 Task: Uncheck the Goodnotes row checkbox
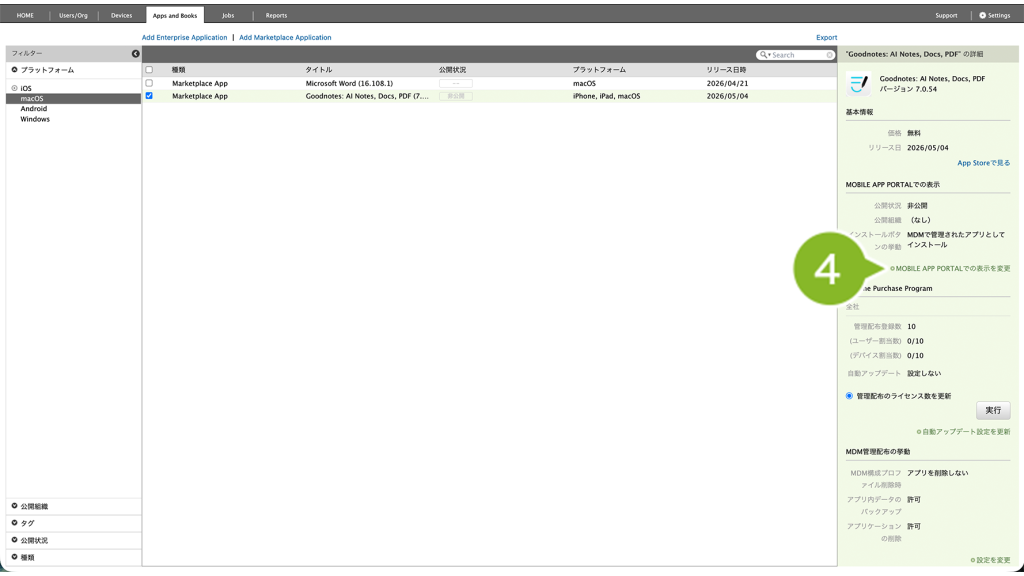click(x=149, y=95)
